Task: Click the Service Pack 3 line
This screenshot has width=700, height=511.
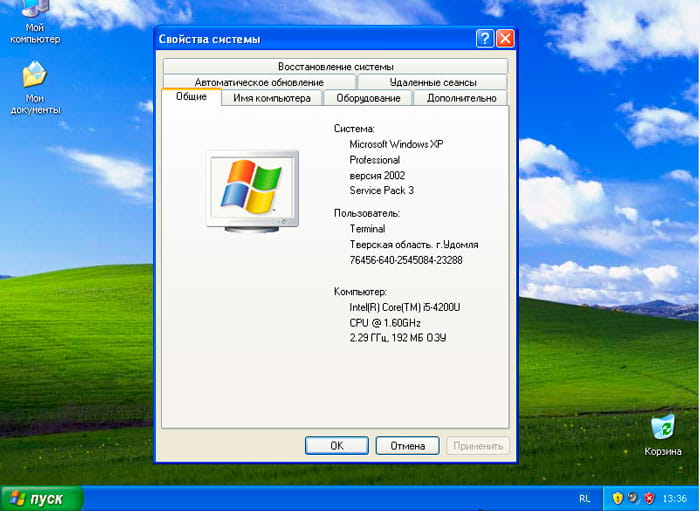Action: pos(381,191)
